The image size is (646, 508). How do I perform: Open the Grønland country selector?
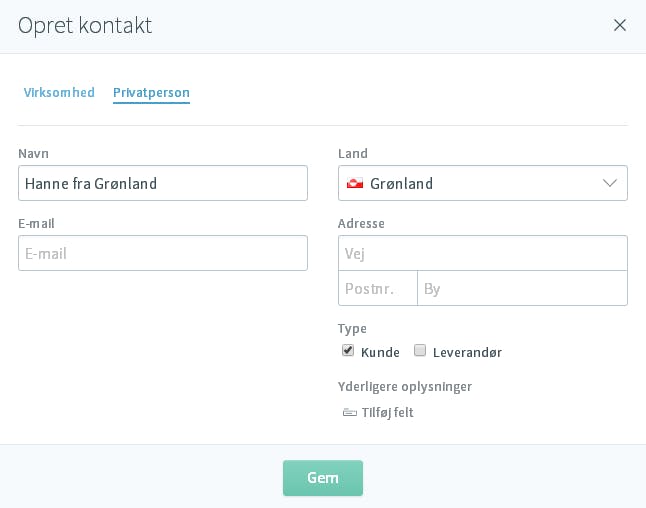click(x=483, y=183)
